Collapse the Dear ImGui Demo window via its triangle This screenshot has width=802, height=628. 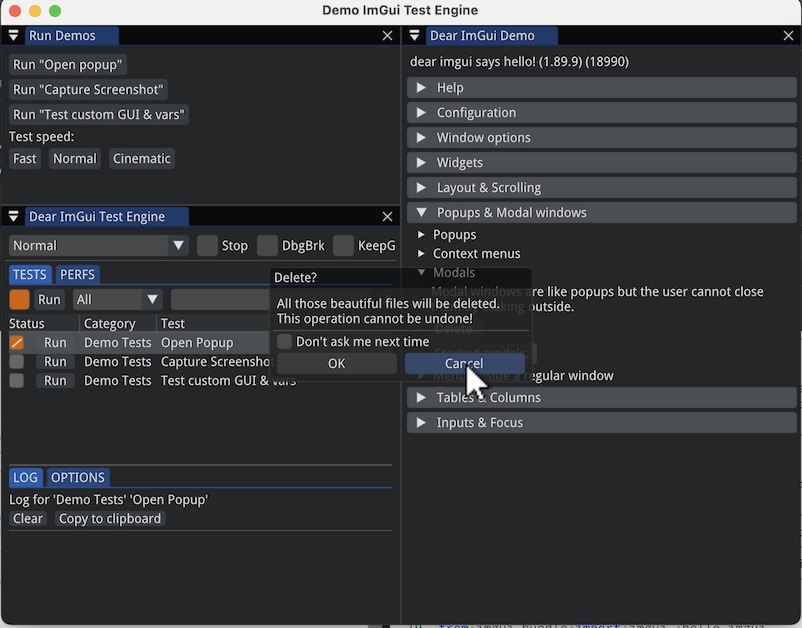click(x=414, y=35)
